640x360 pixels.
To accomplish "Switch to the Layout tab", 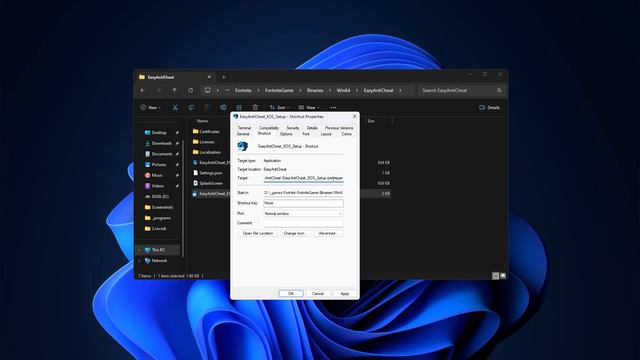I will 326,134.
